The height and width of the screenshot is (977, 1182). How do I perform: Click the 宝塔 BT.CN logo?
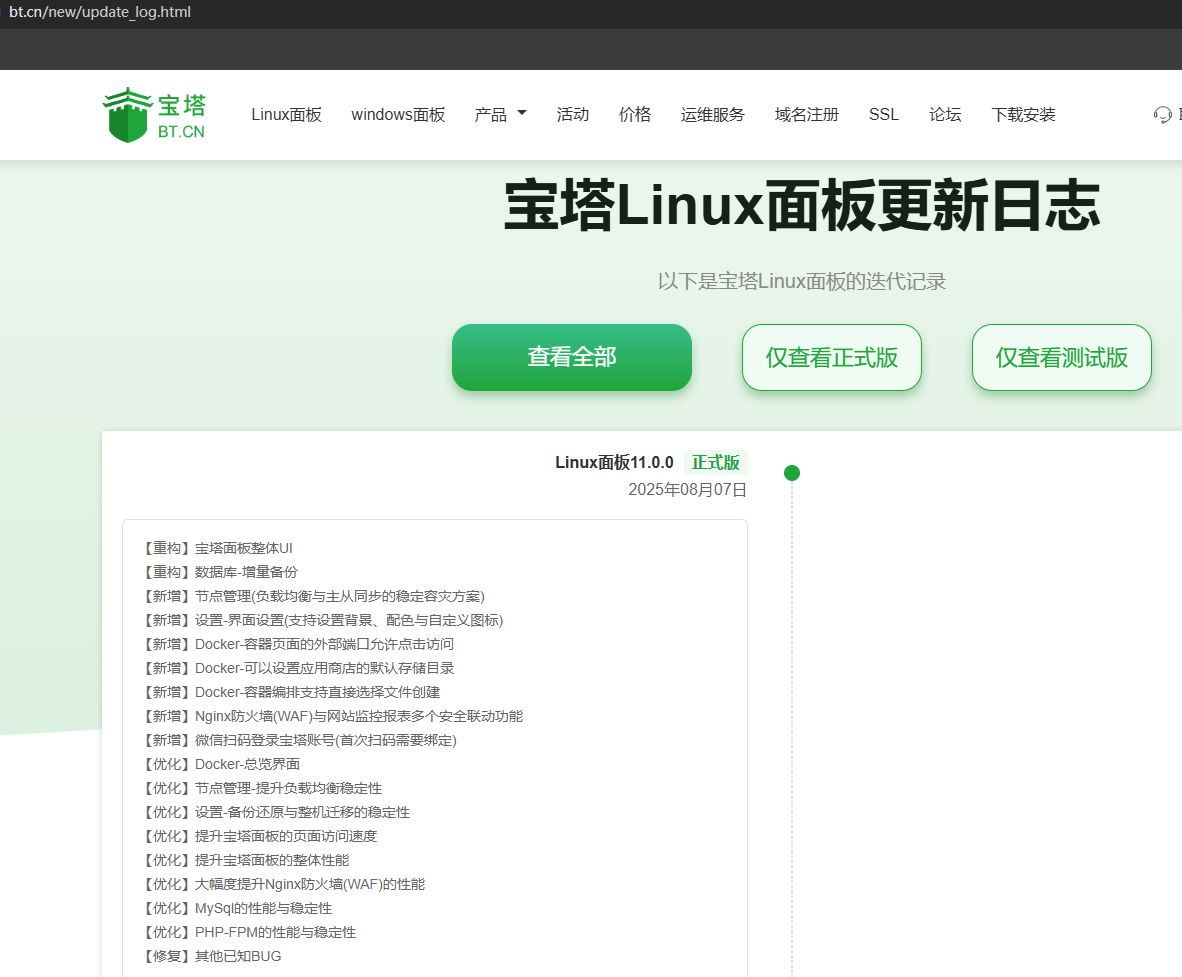(x=153, y=114)
